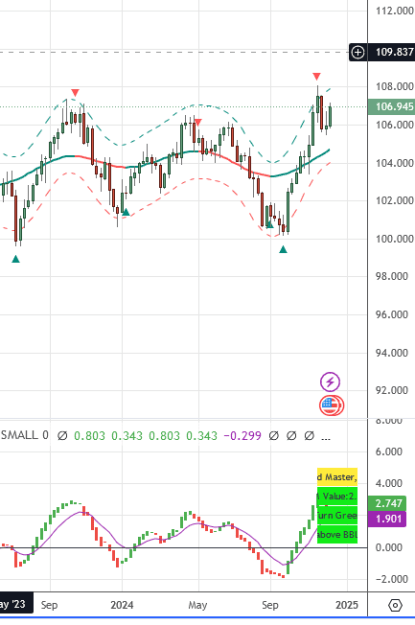Open the three-dots menu in the indicator legend
The height and width of the screenshot is (625, 415).
point(326,436)
